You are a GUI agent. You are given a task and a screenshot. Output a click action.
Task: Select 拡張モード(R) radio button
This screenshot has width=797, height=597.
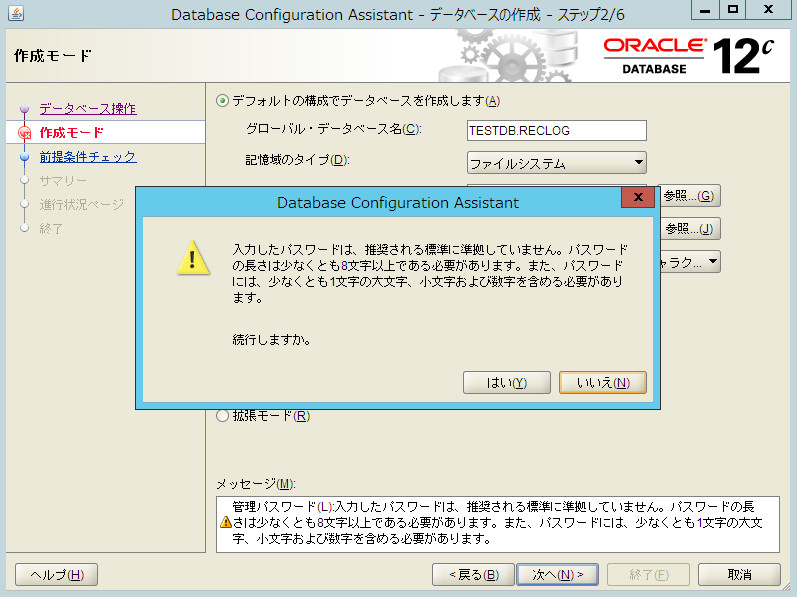(x=222, y=416)
